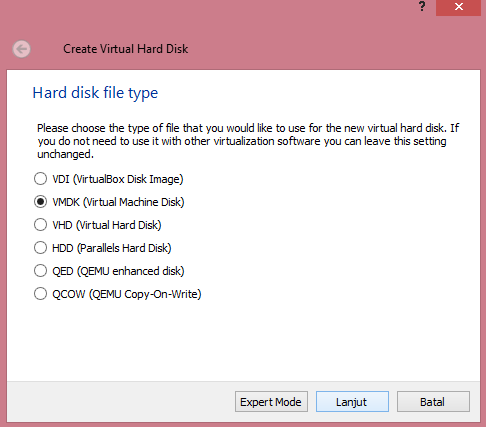Click the "Parallels Hard Disk" label text

(x=124, y=248)
